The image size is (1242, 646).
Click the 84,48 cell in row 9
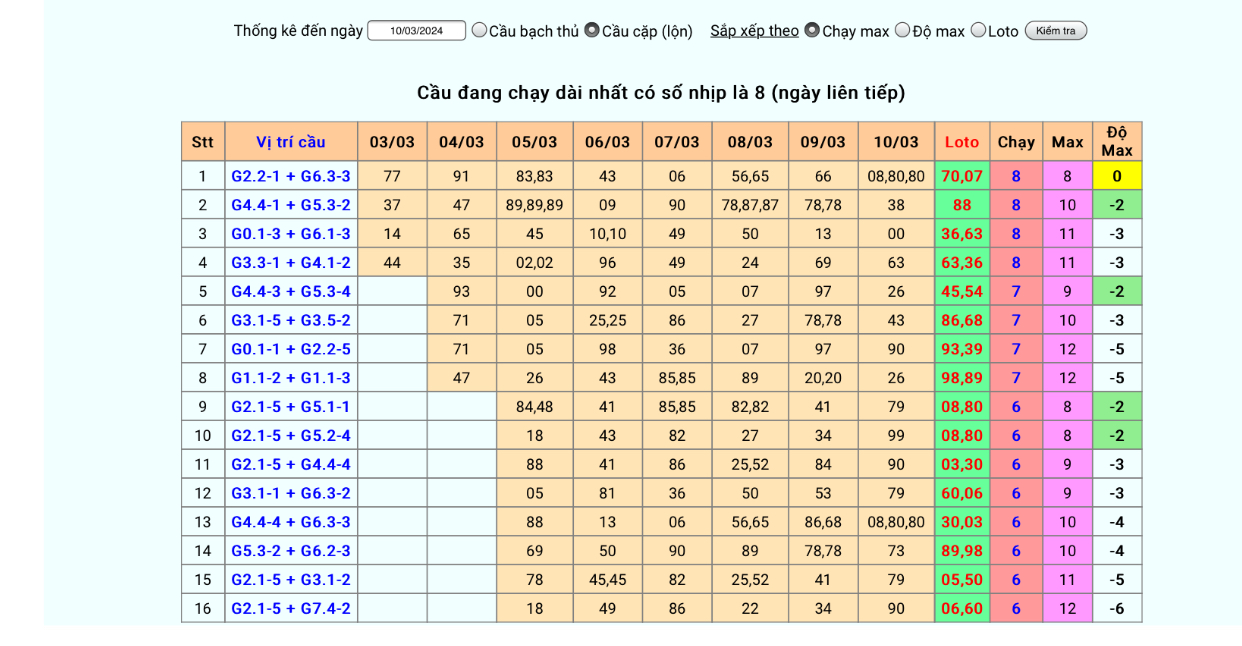pos(534,407)
